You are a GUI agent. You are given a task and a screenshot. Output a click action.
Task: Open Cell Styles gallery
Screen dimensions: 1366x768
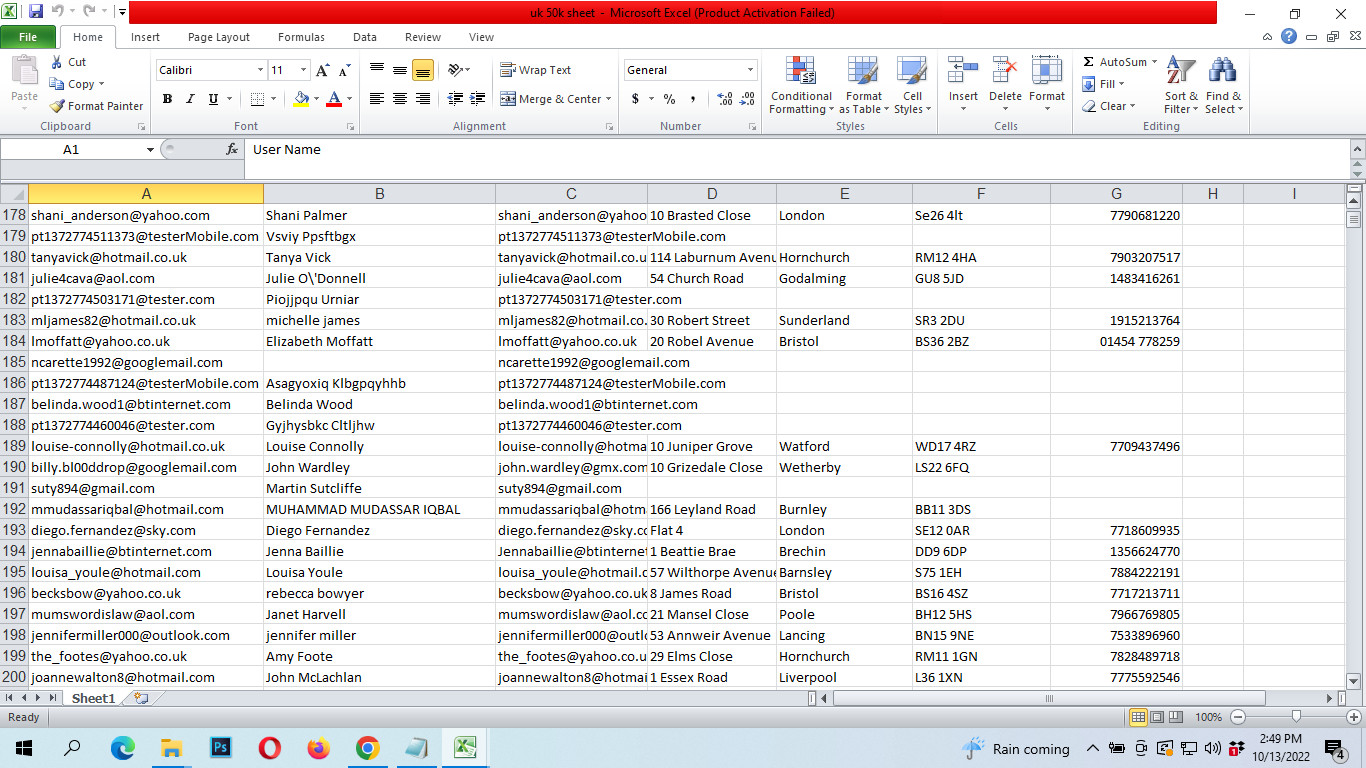tap(911, 86)
